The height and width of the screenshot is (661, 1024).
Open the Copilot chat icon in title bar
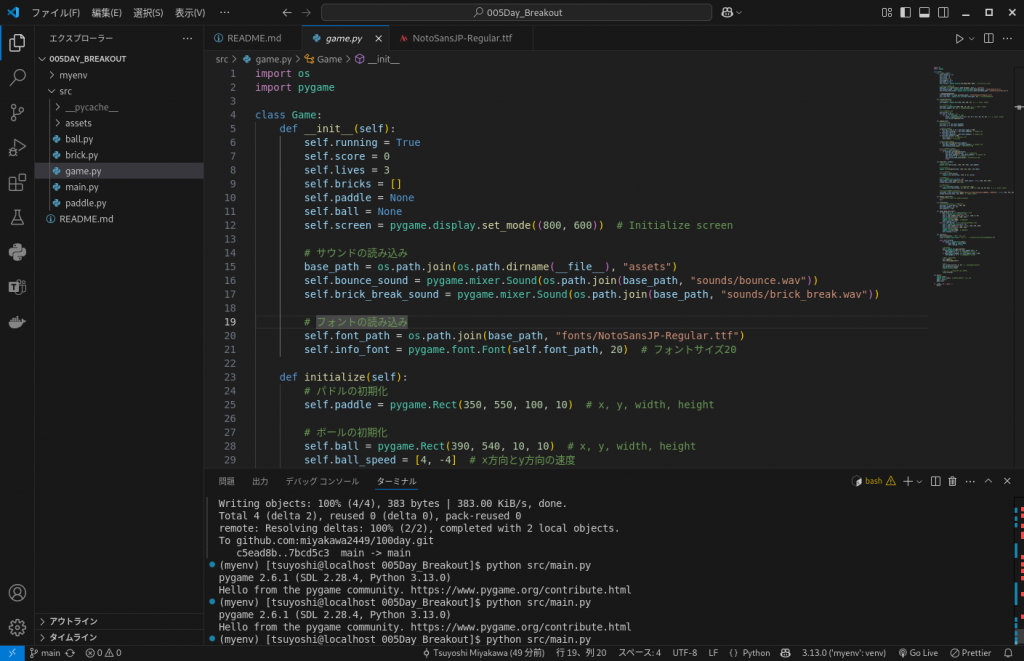(x=727, y=12)
